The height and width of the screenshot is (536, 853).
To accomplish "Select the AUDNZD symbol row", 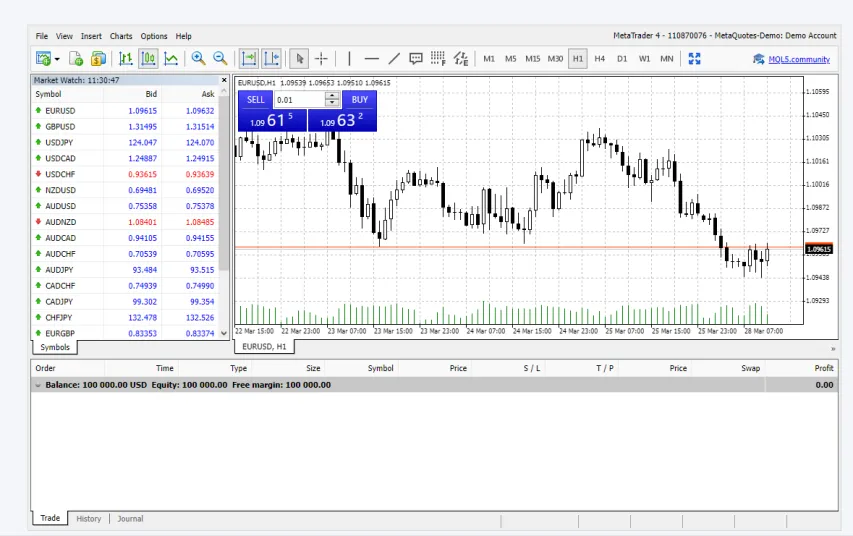I will click(x=125, y=222).
